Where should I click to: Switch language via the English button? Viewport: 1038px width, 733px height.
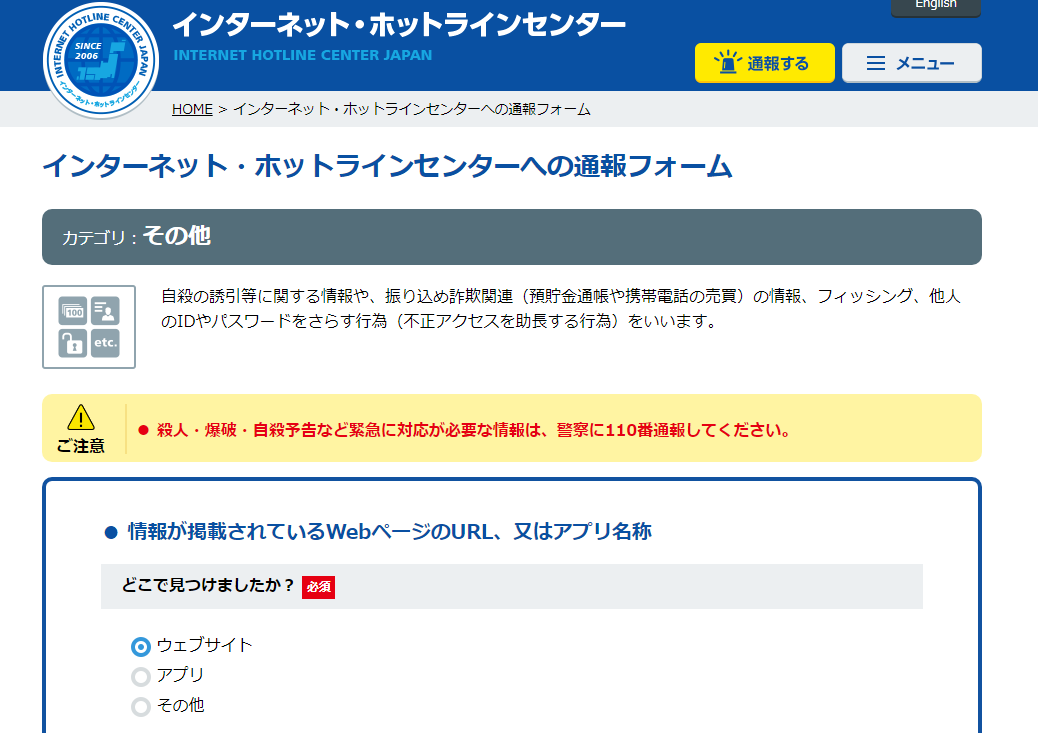935,7
